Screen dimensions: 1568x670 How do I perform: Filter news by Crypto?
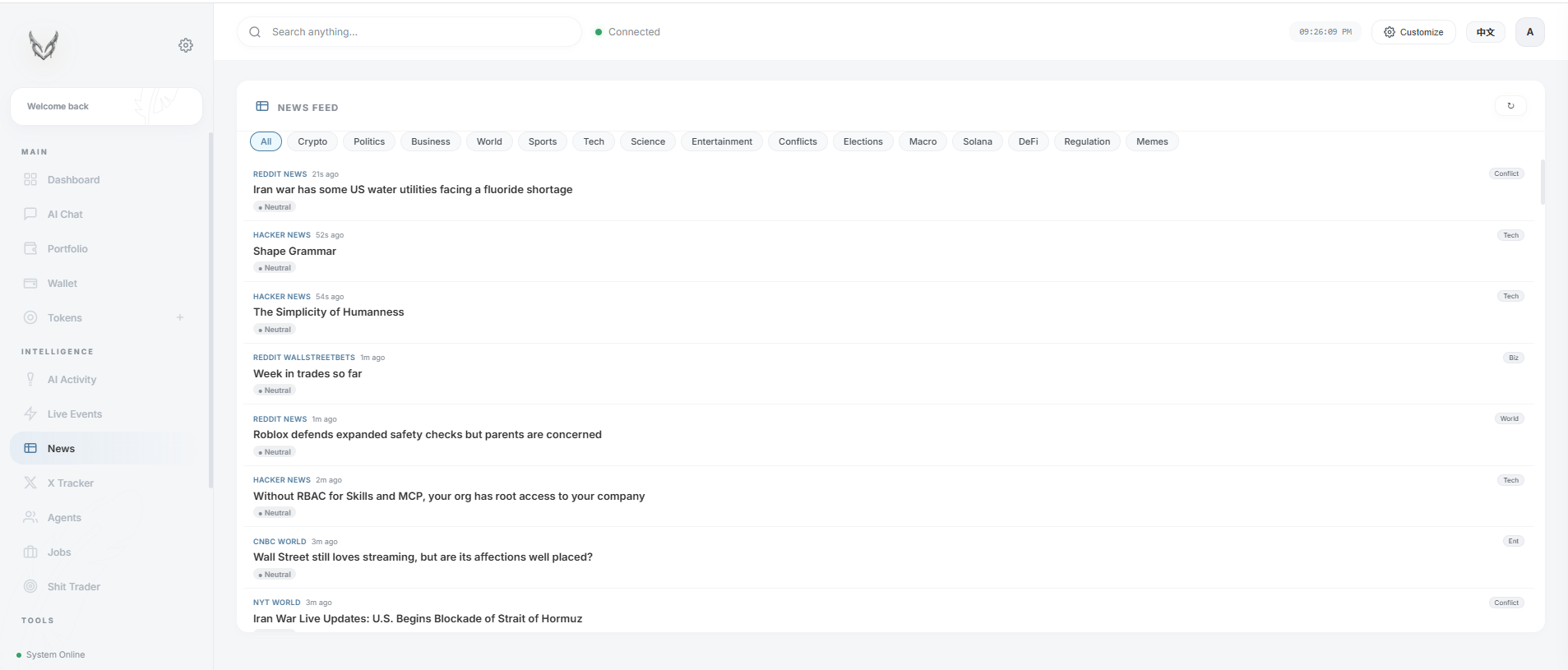[312, 141]
